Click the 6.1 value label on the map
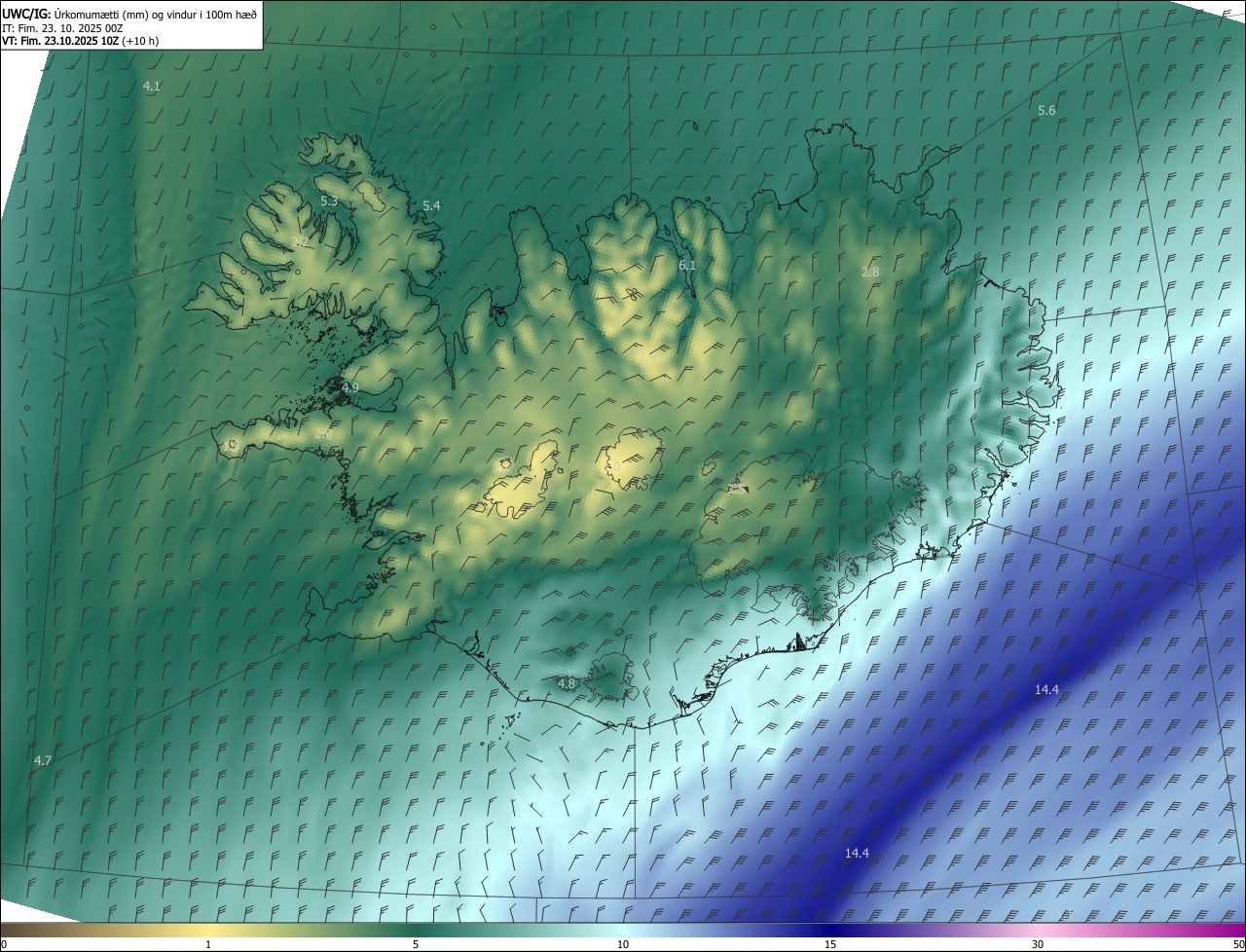 687,266
